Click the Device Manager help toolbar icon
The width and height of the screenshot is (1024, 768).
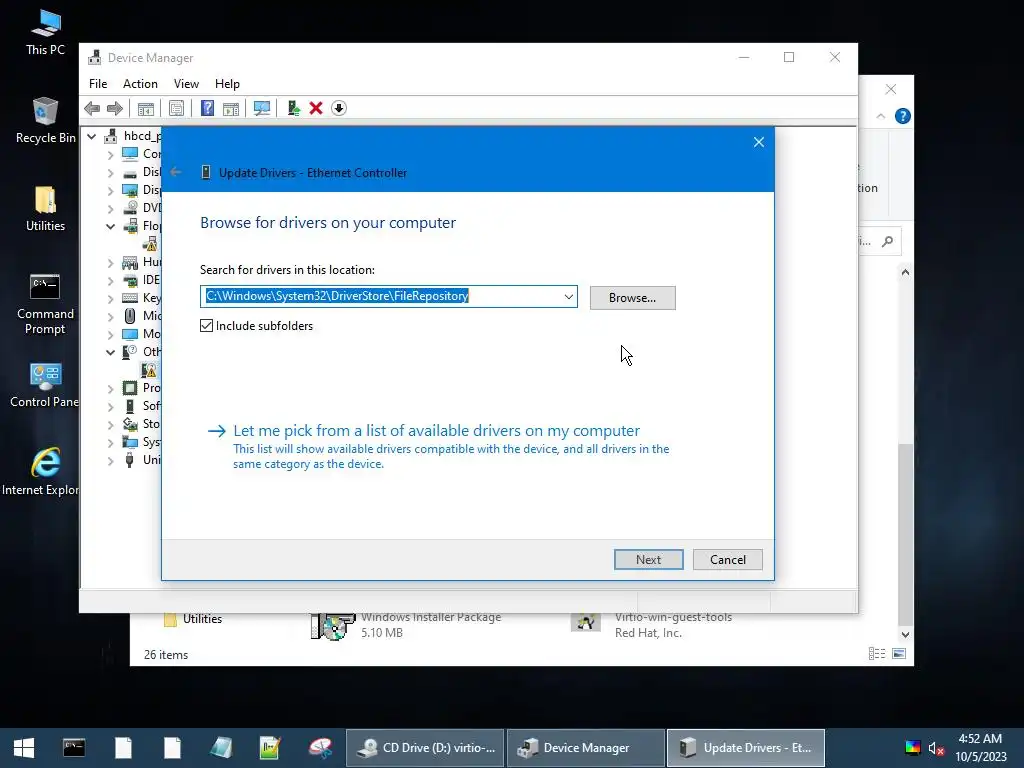[207, 108]
